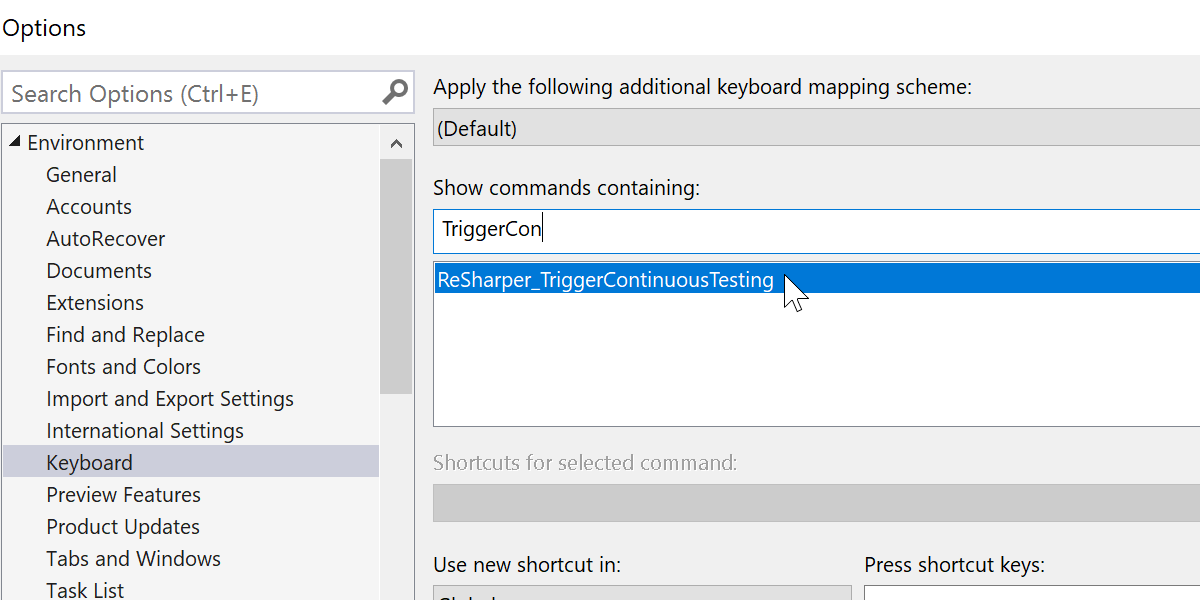Select Accounts in the options tree
The height and width of the screenshot is (600, 1200).
[89, 207]
